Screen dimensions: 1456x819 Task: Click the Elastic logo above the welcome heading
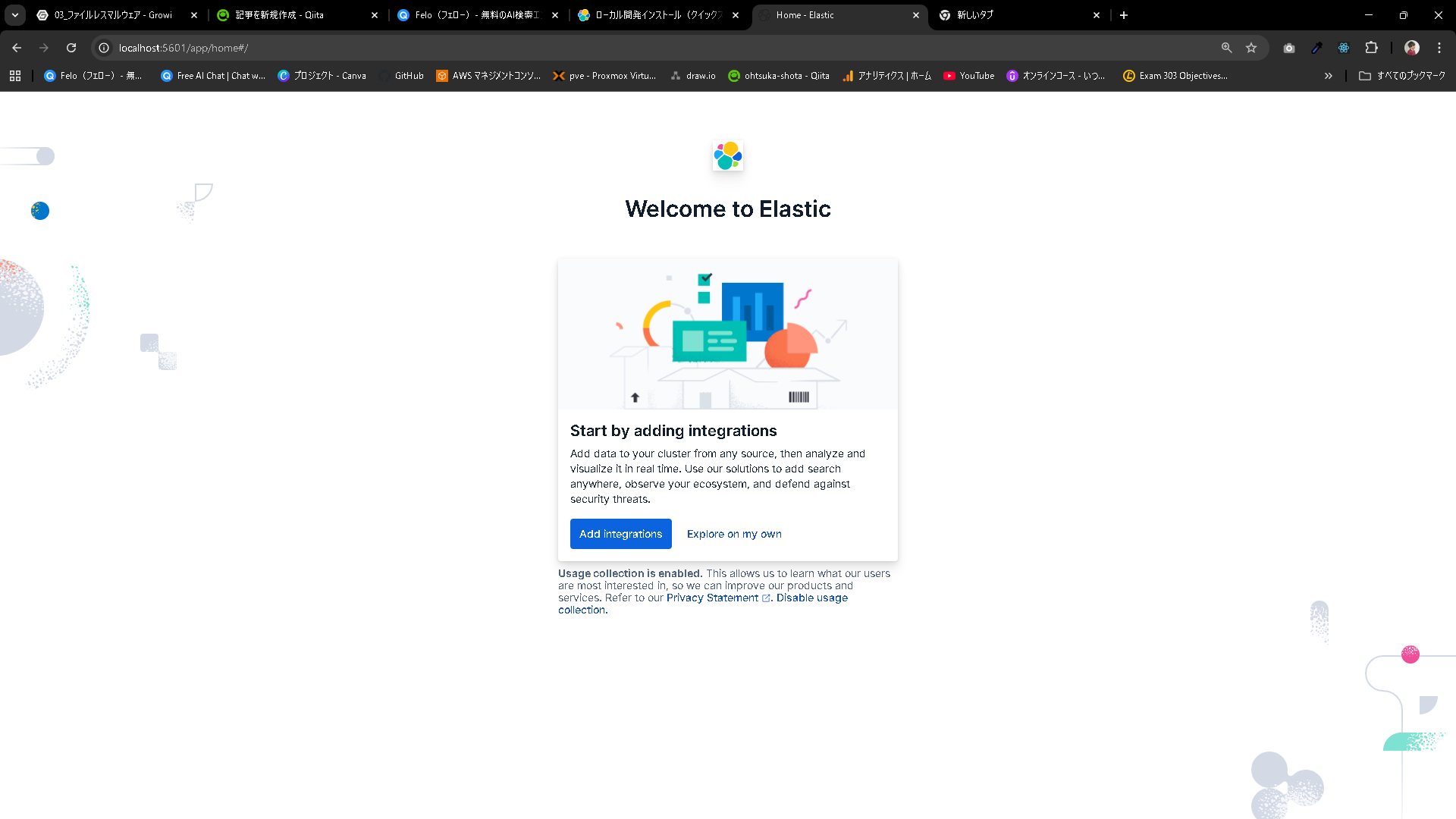click(727, 155)
